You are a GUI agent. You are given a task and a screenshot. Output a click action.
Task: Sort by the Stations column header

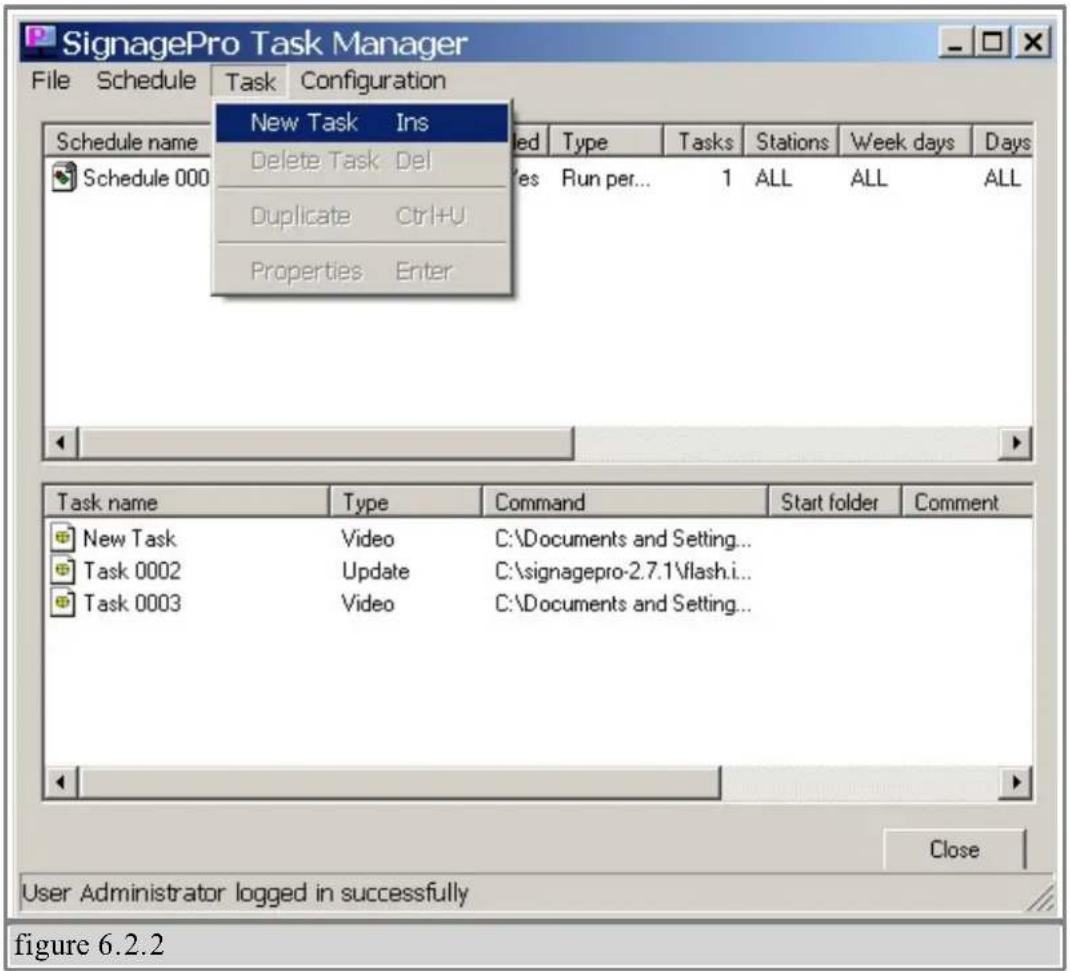[791, 142]
